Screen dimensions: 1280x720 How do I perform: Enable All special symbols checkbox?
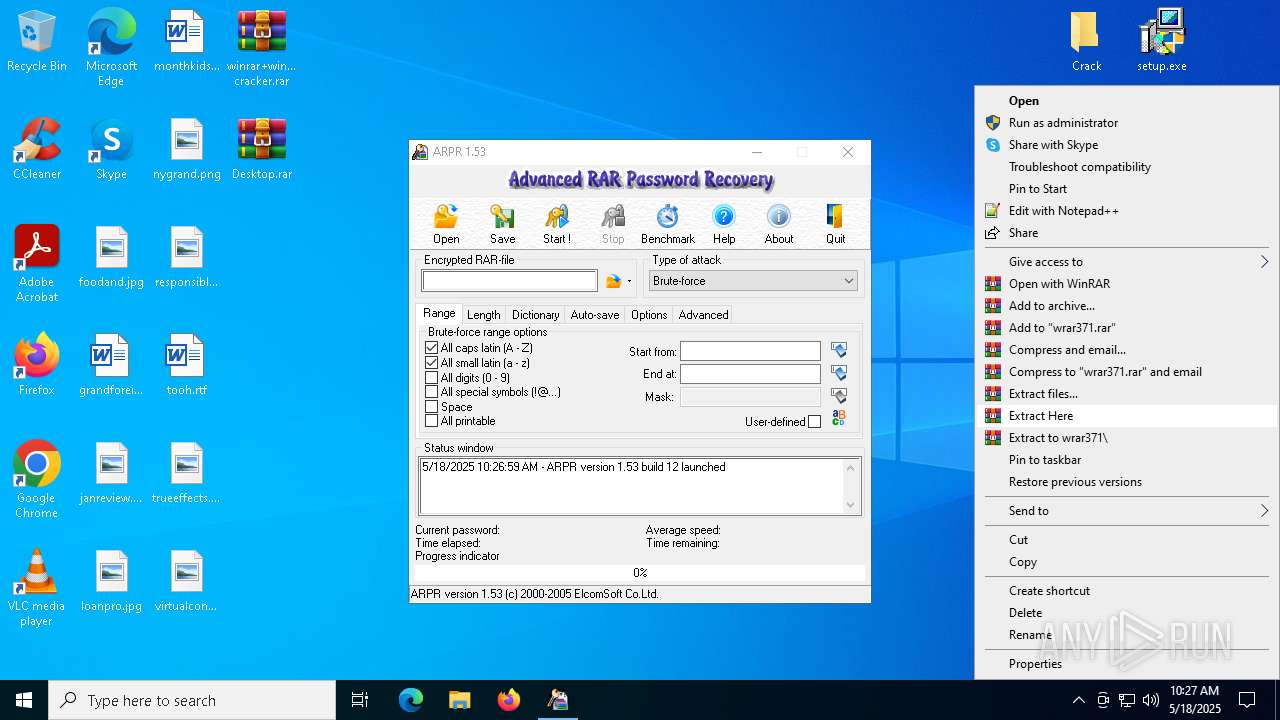[432, 392]
